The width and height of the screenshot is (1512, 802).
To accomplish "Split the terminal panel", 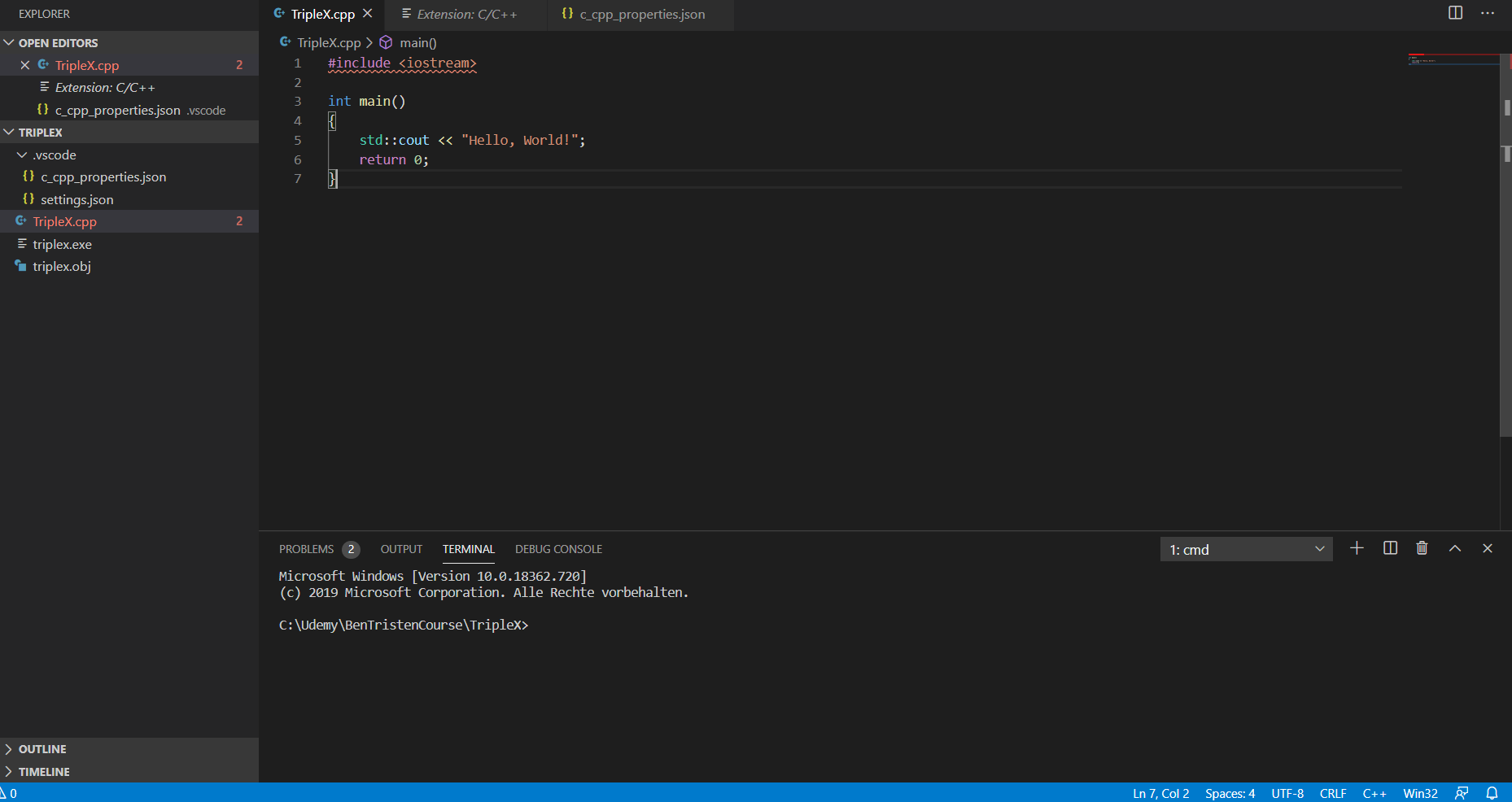I will (1390, 548).
